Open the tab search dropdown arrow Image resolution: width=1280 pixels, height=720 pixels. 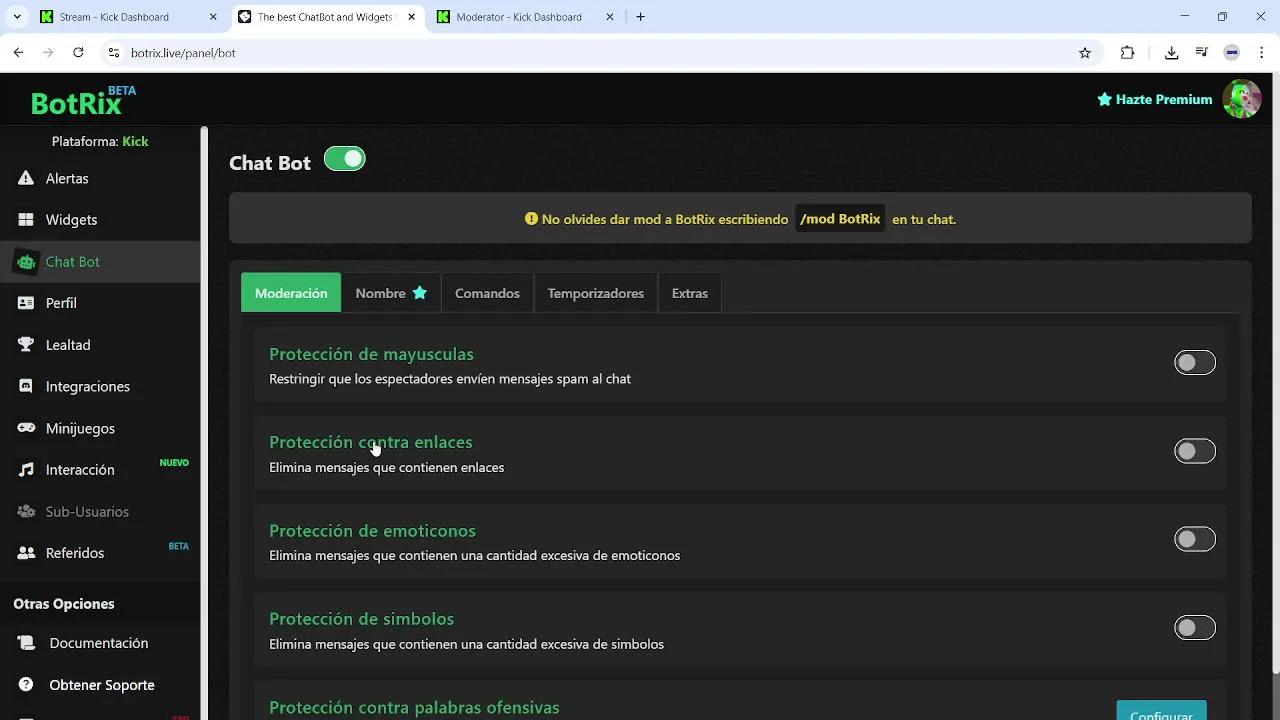pyautogui.click(x=17, y=17)
